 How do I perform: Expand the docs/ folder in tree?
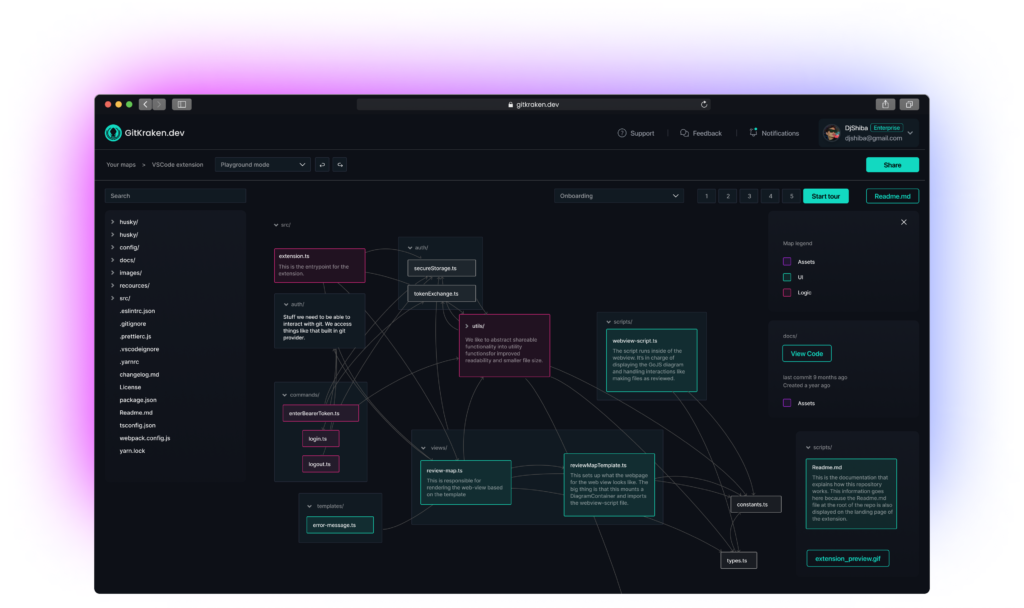click(112, 260)
